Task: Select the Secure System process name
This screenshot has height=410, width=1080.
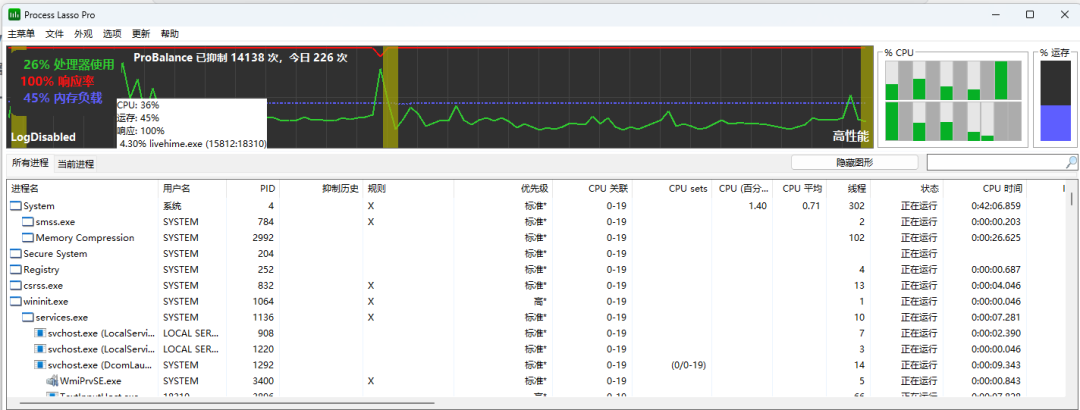Action: coord(55,254)
